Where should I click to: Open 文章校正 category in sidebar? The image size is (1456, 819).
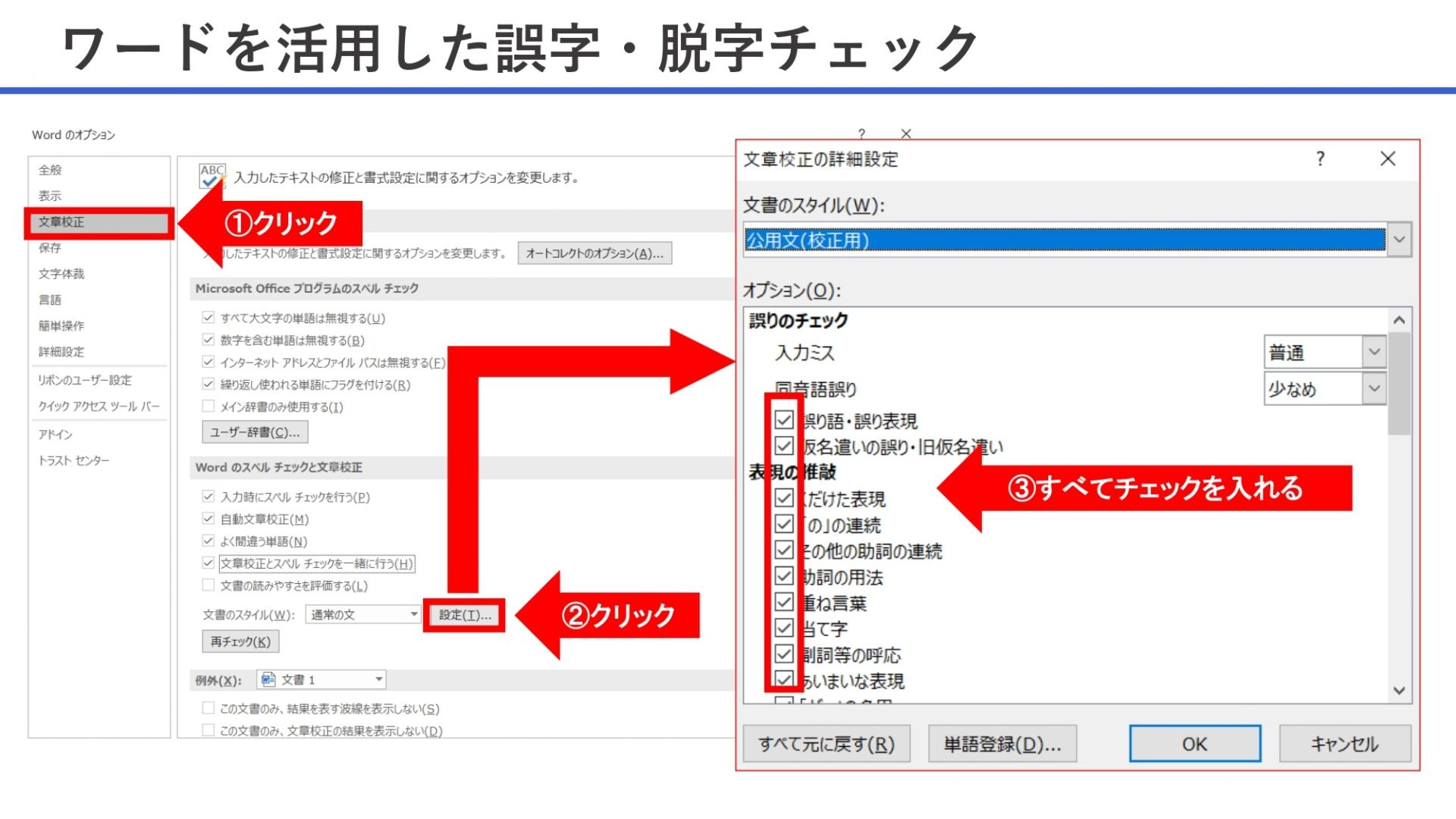(x=99, y=222)
